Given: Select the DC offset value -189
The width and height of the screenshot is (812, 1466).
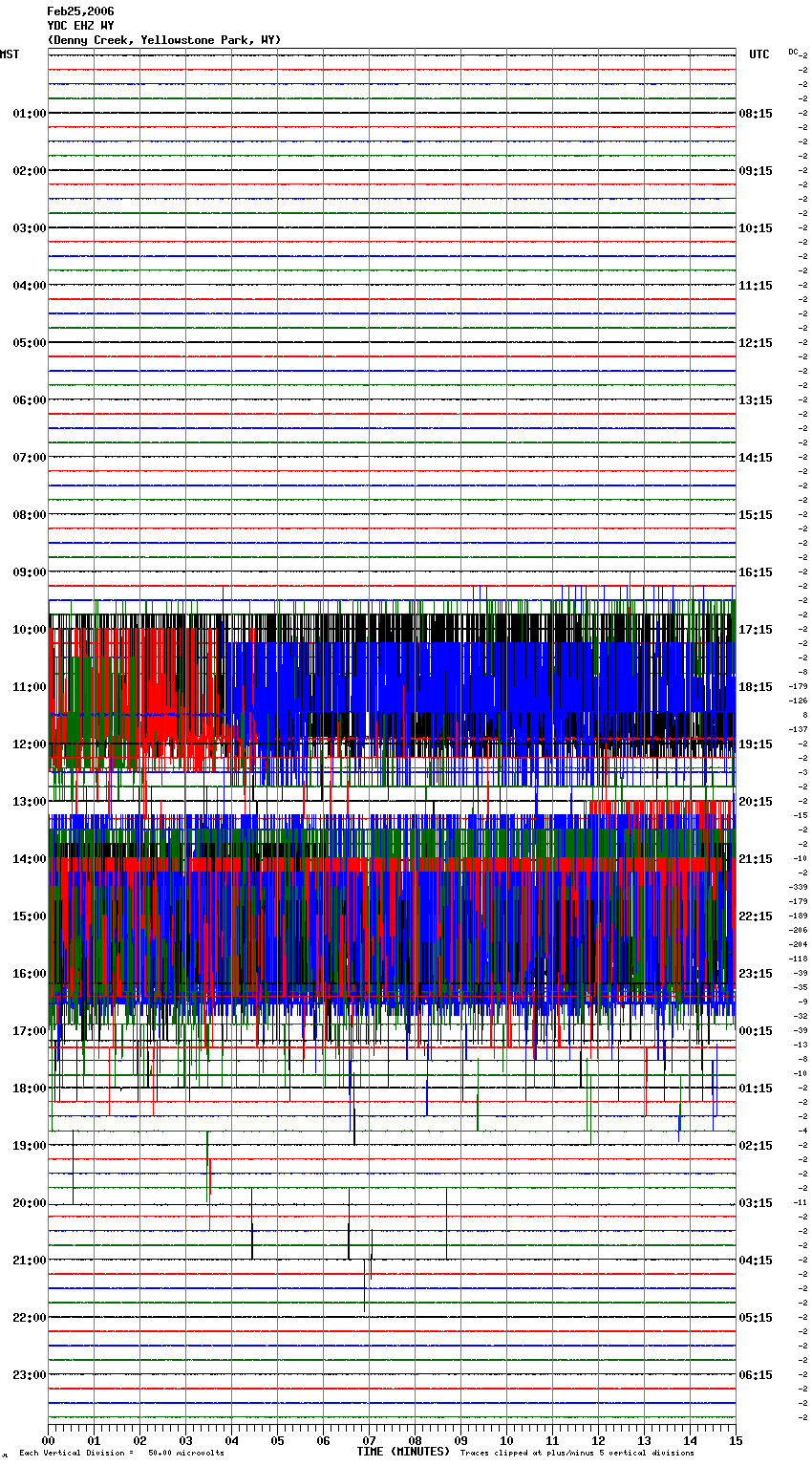Looking at the screenshot, I should click(799, 916).
